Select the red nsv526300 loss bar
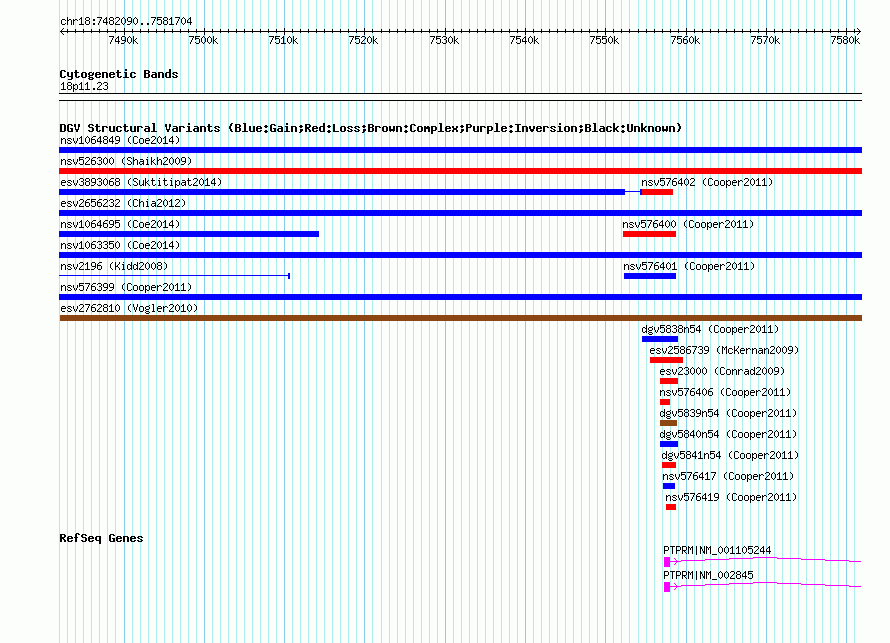 (x=460, y=171)
